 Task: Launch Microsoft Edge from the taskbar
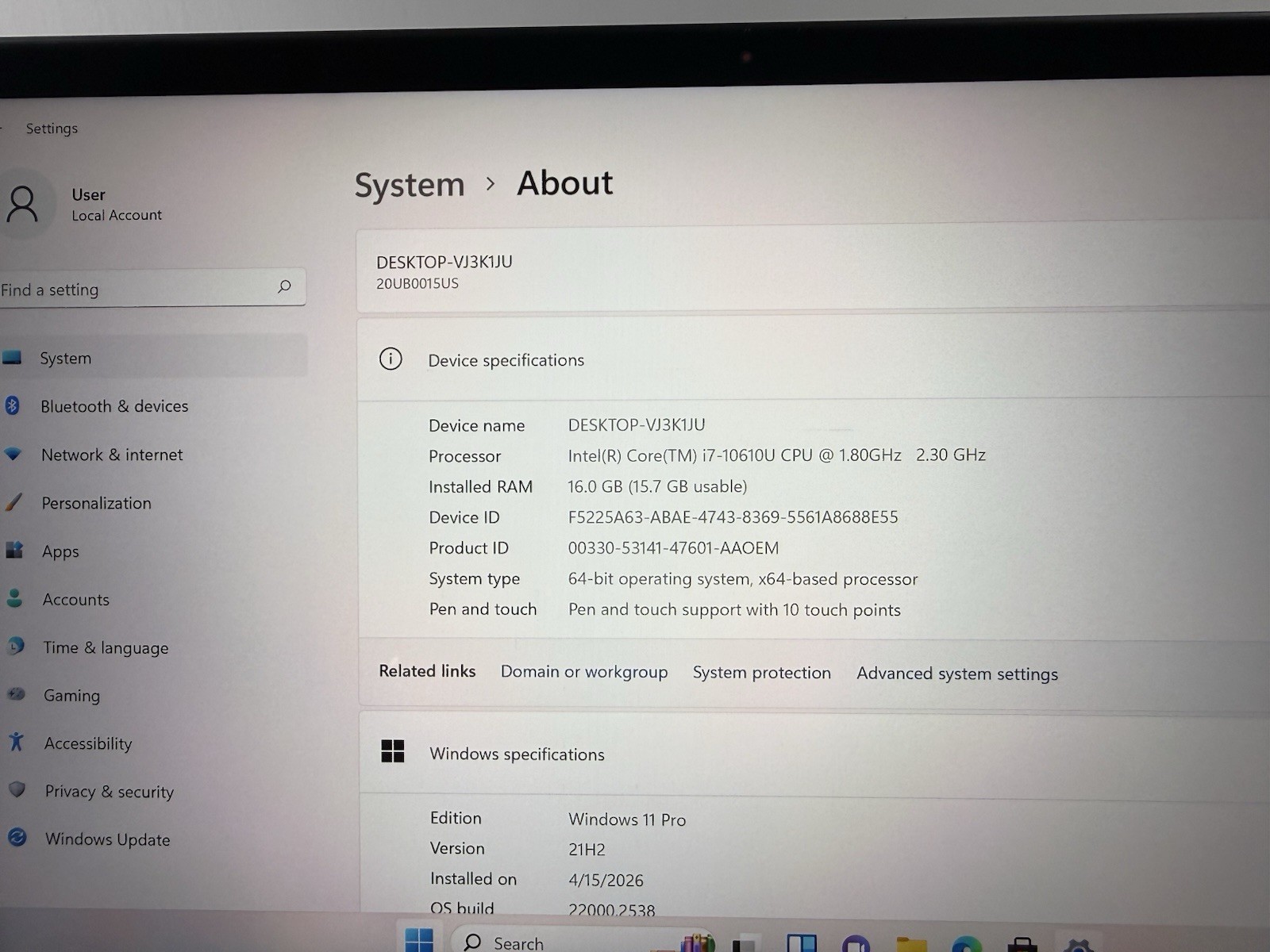pyautogui.click(x=967, y=944)
